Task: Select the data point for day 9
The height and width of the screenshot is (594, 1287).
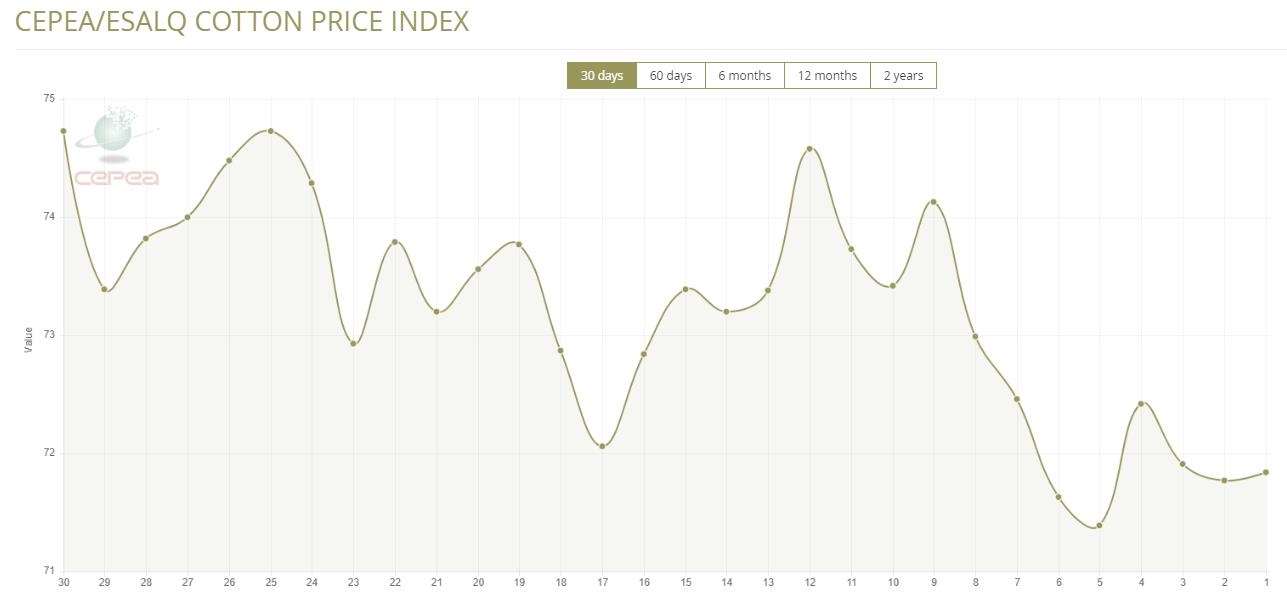Action: coord(934,202)
